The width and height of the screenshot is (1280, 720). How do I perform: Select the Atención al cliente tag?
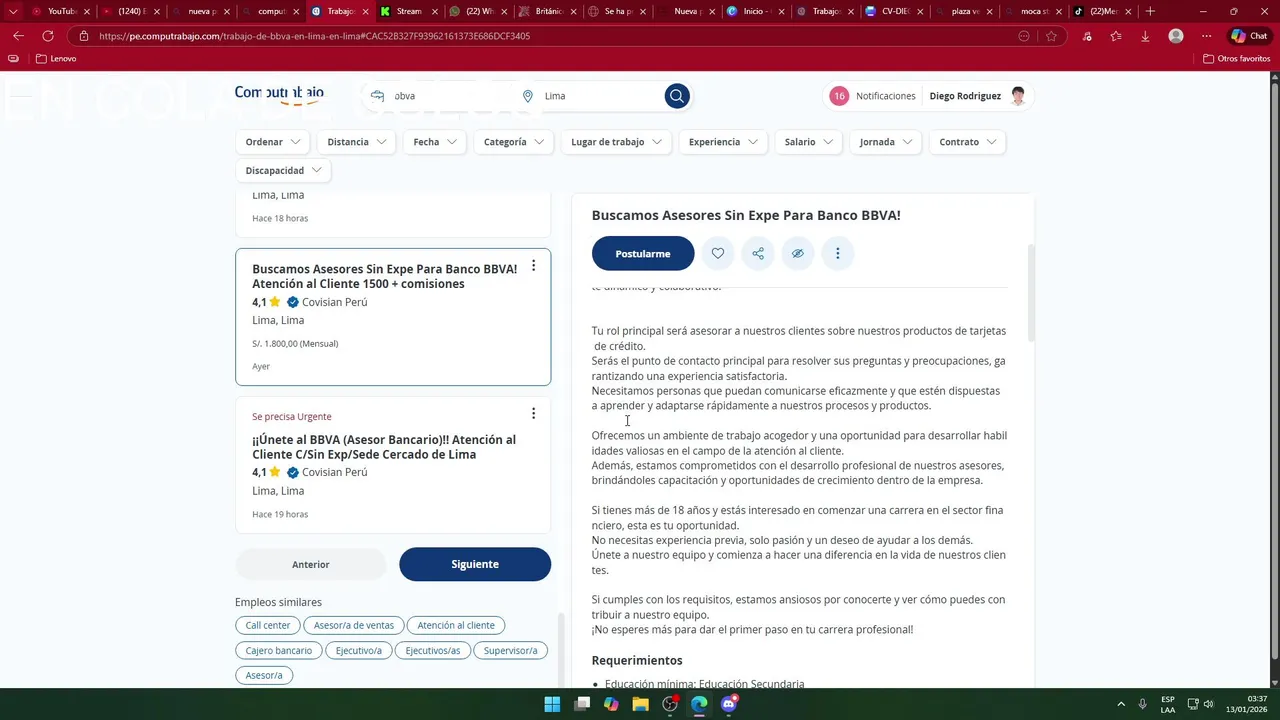click(x=456, y=625)
